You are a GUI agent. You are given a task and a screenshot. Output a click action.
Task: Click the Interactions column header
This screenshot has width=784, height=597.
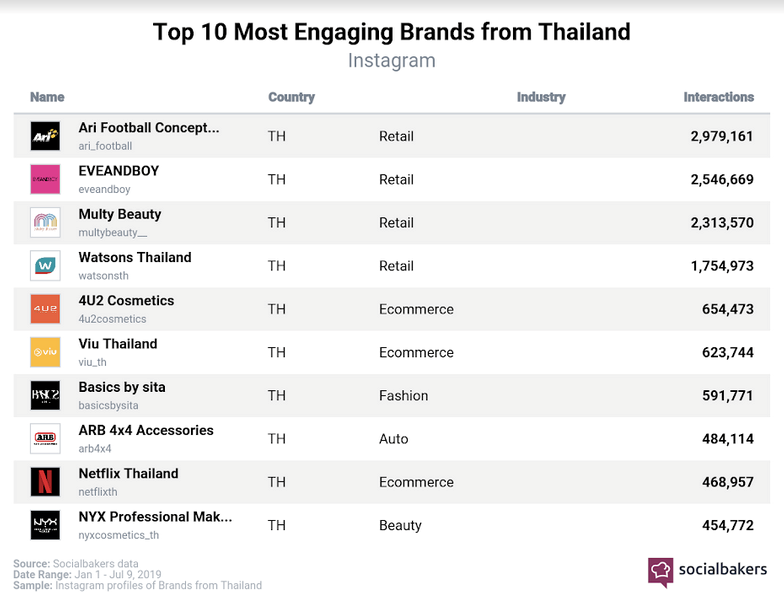[x=718, y=97]
